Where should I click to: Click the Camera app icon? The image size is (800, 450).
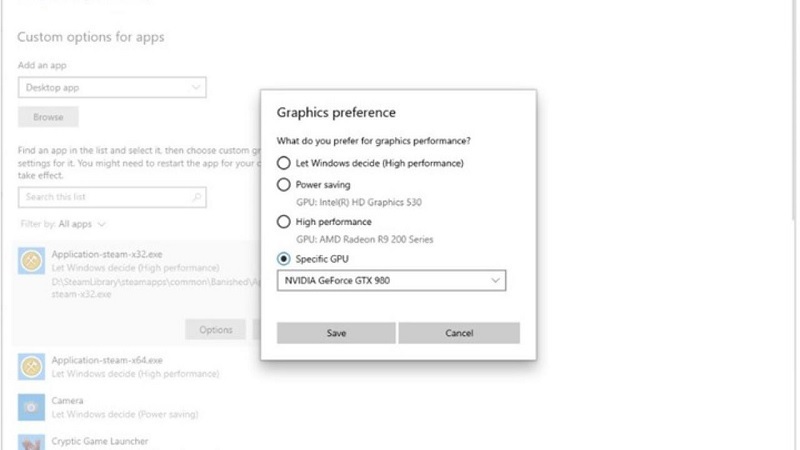[x=32, y=406]
